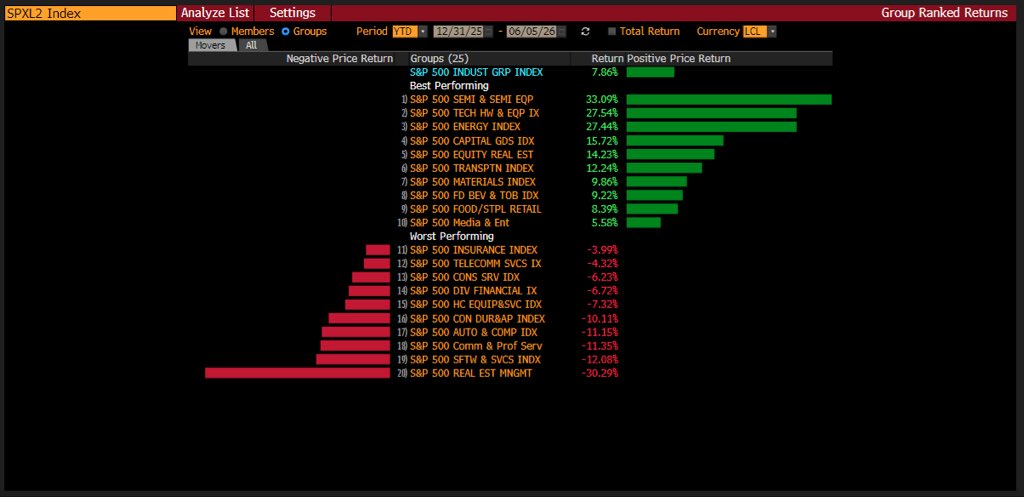Select S&P 500 SFTW & SVCS INDX row
The height and width of the screenshot is (497, 1024).
pos(475,360)
